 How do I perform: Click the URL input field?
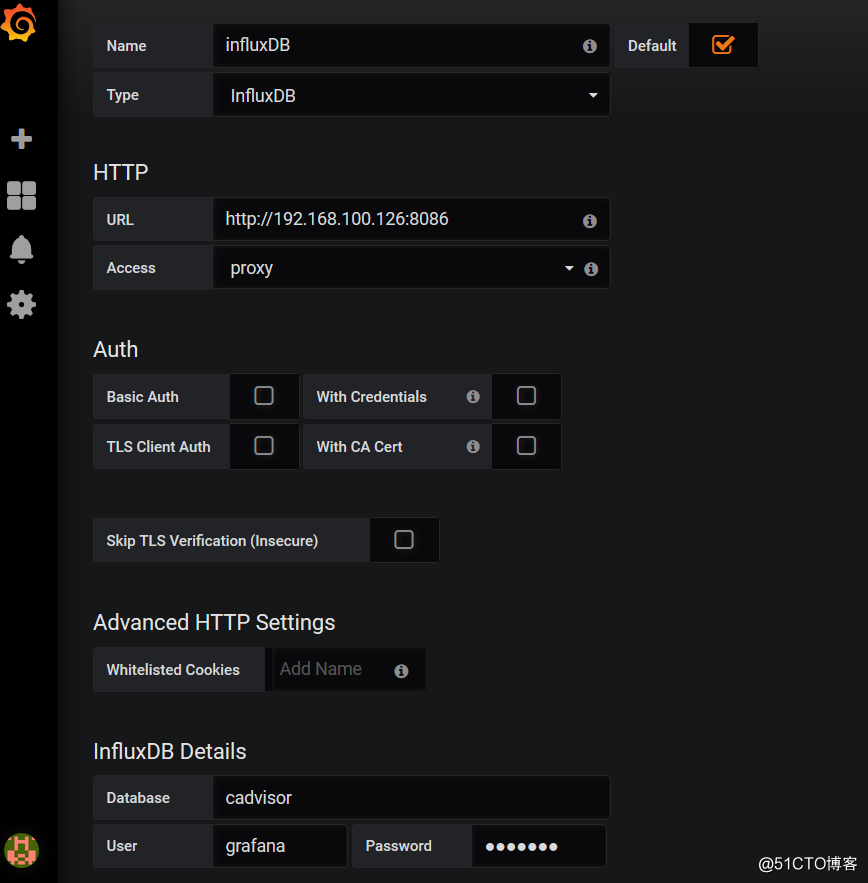click(411, 219)
